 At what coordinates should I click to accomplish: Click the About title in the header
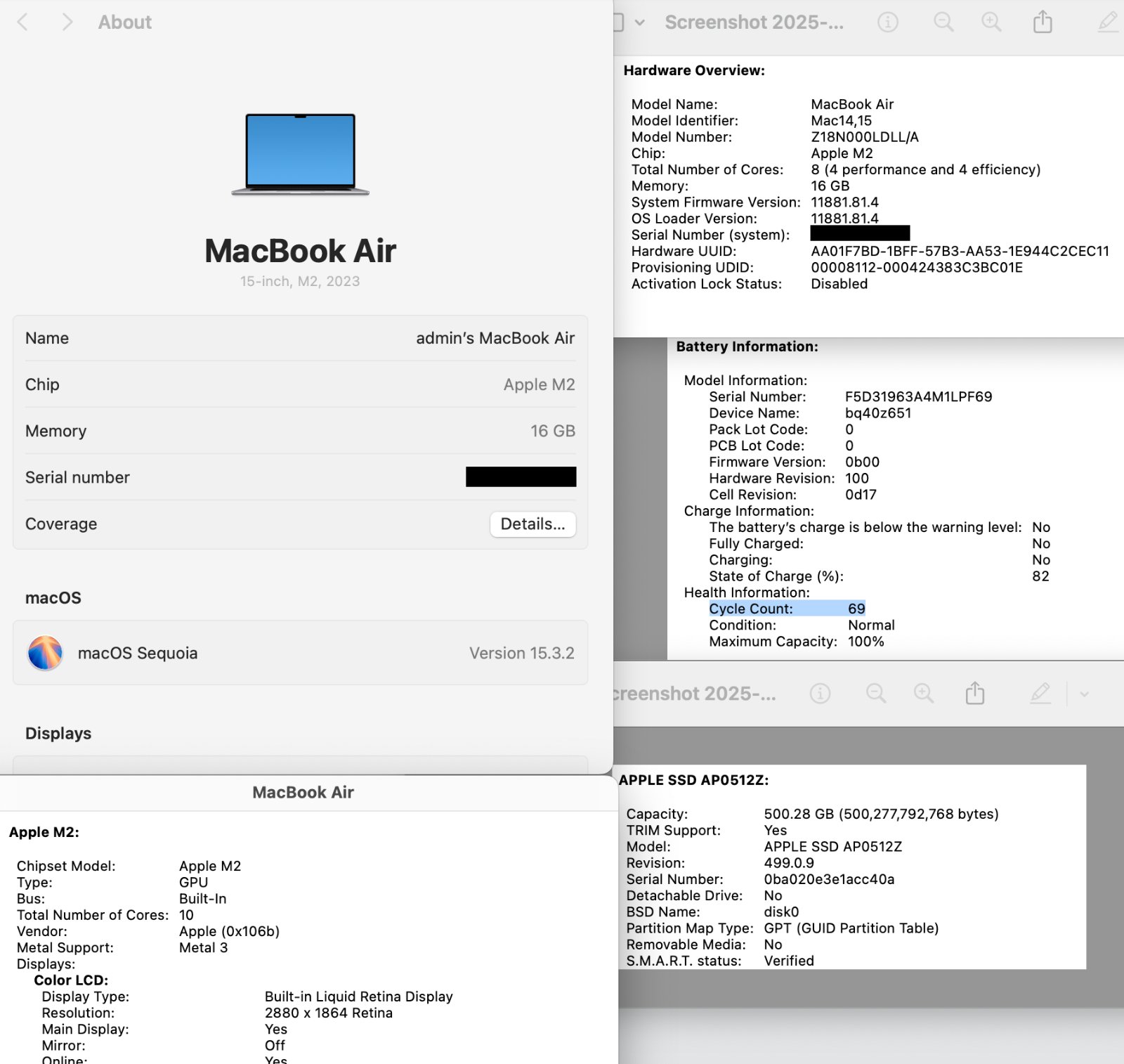[x=125, y=22]
